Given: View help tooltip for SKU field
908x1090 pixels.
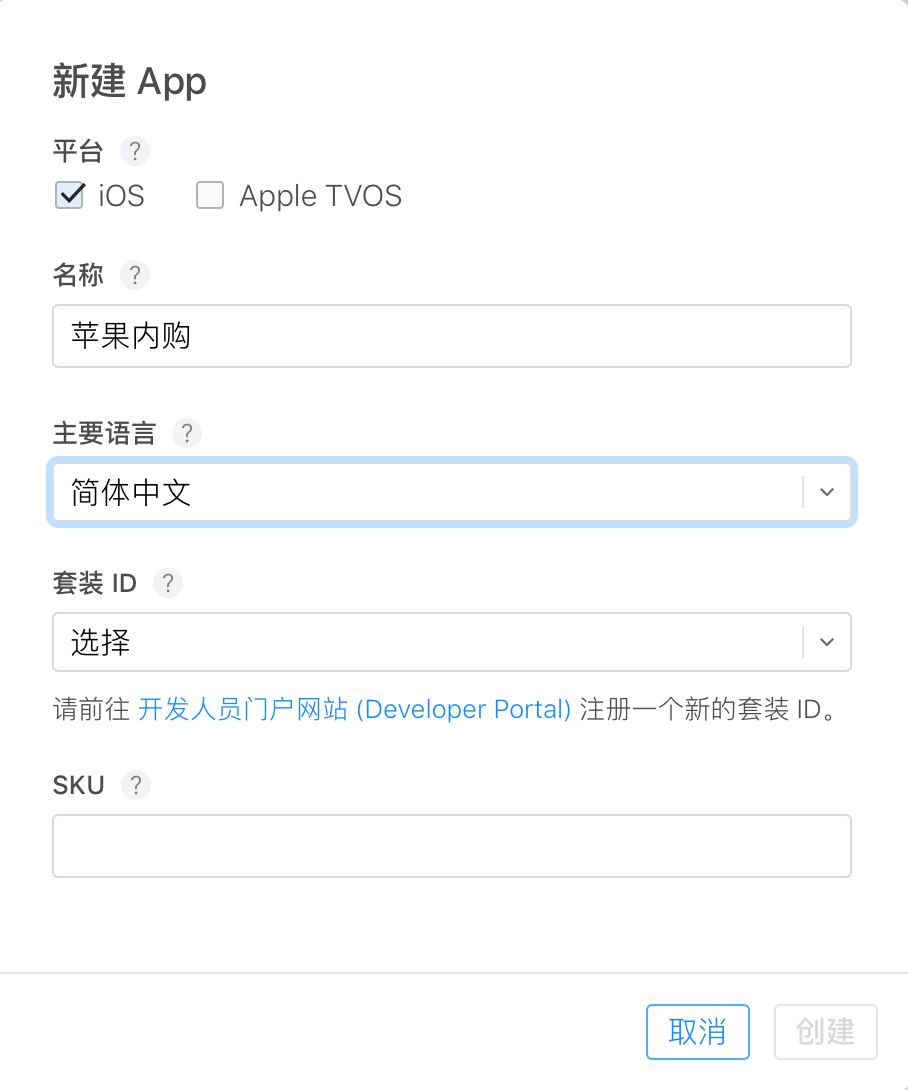Looking at the screenshot, I should pos(135,785).
